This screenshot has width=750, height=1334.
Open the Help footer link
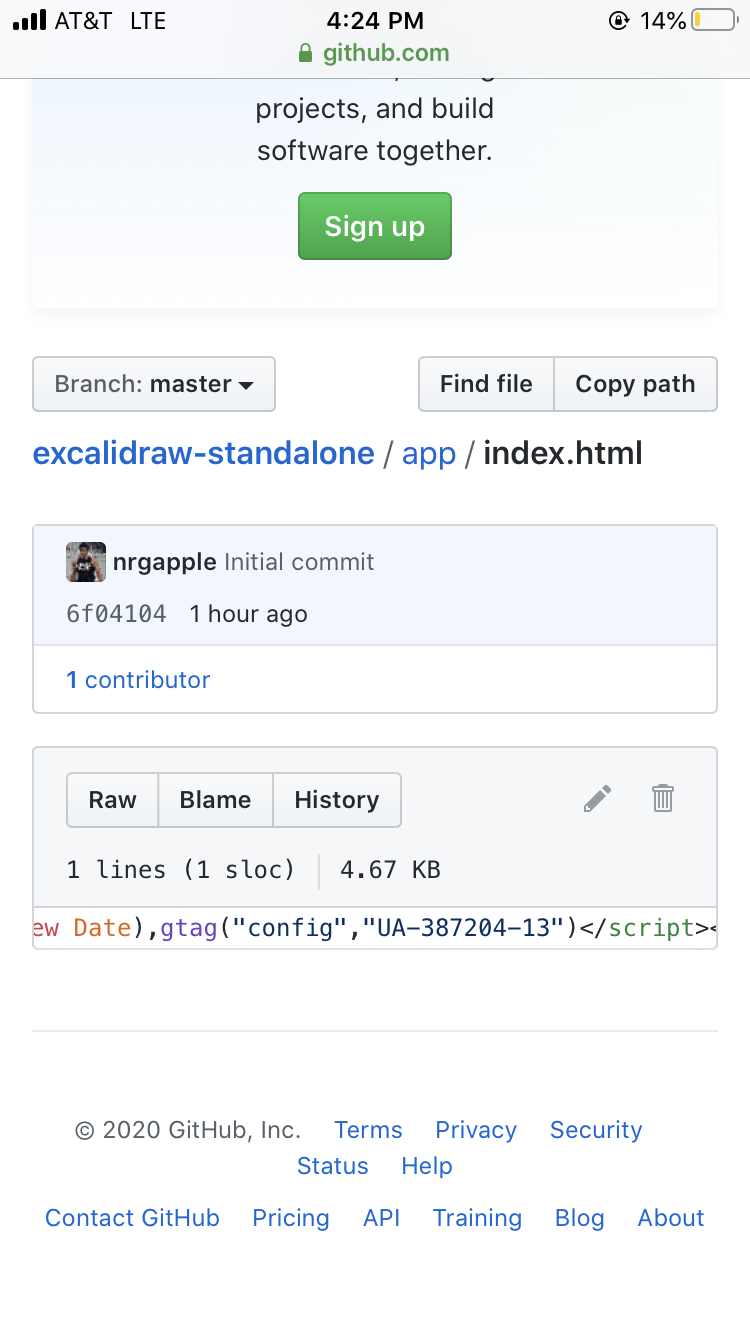pyautogui.click(x=427, y=1166)
